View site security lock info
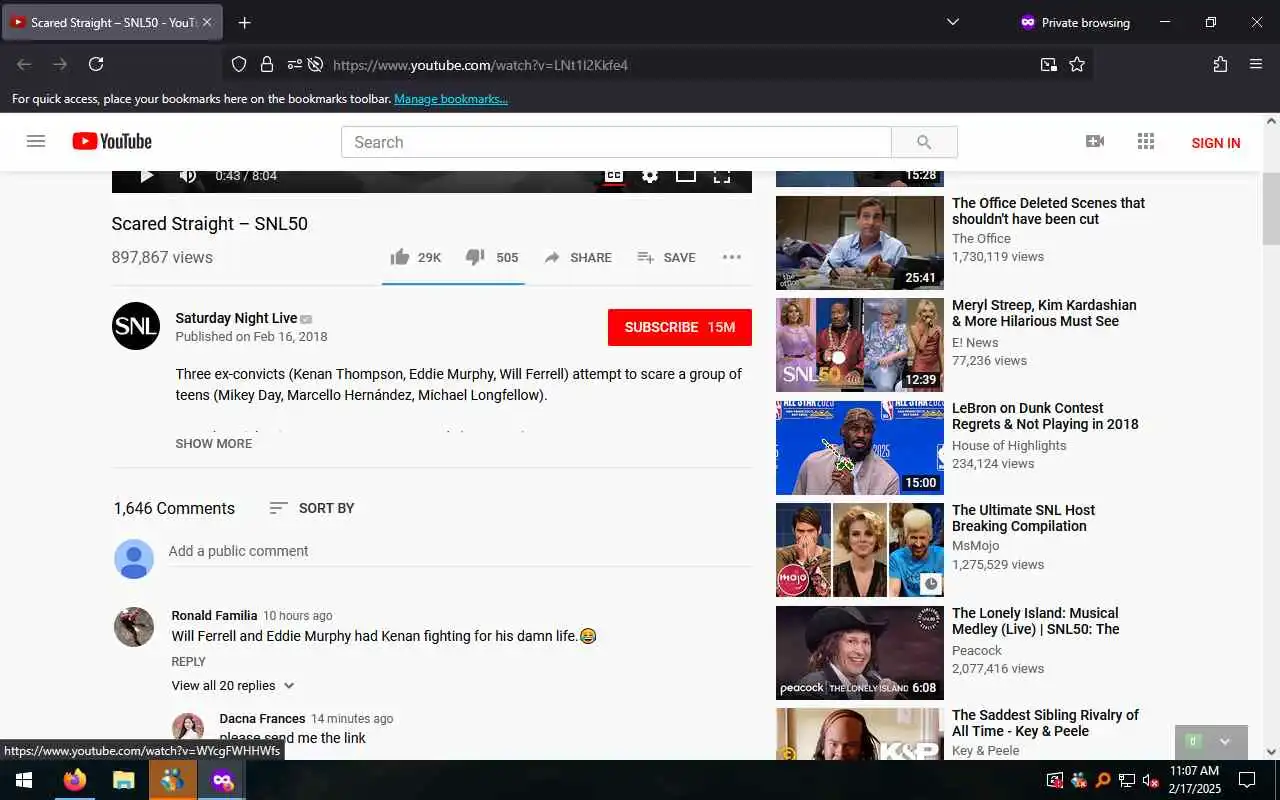The height and width of the screenshot is (800, 1280). tap(267, 64)
